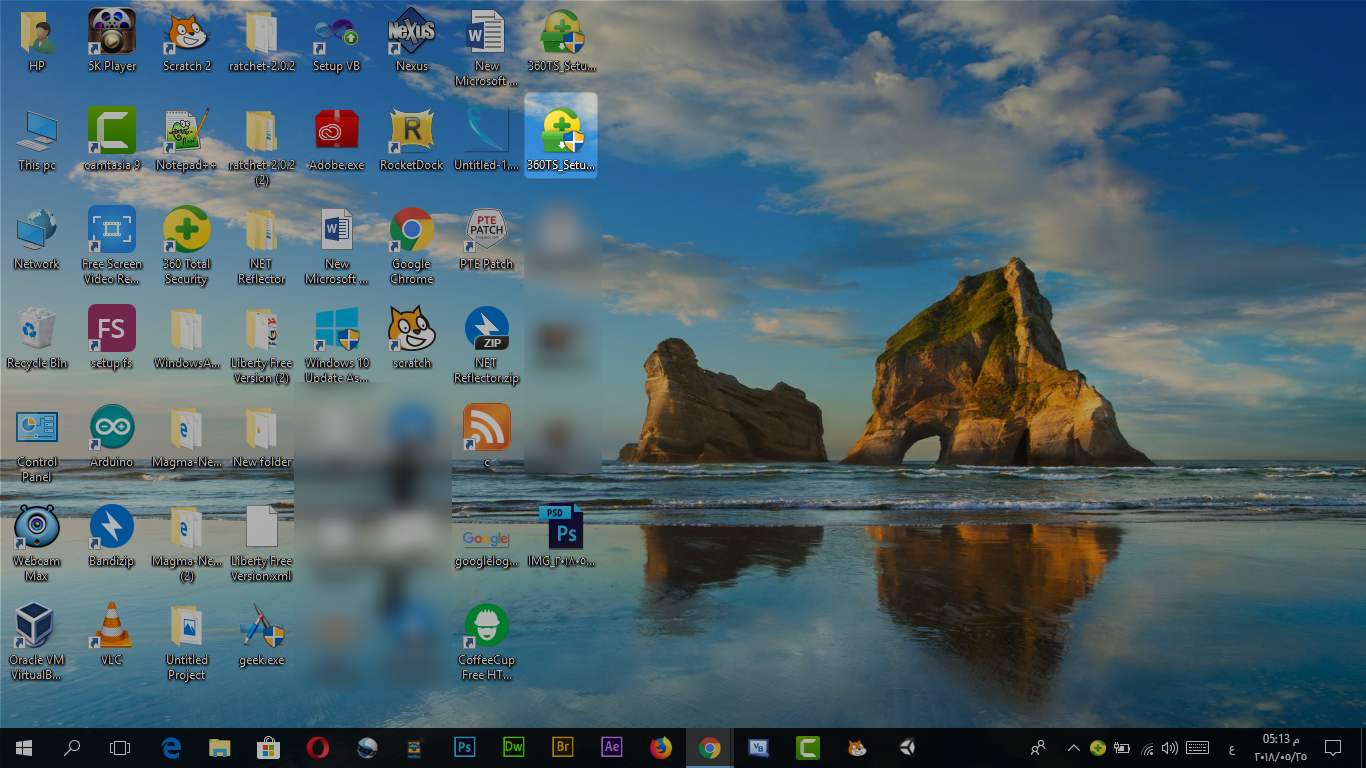Open the volume control in the tray
This screenshot has width=1366, height=768.
click(x=1169, y=748)
